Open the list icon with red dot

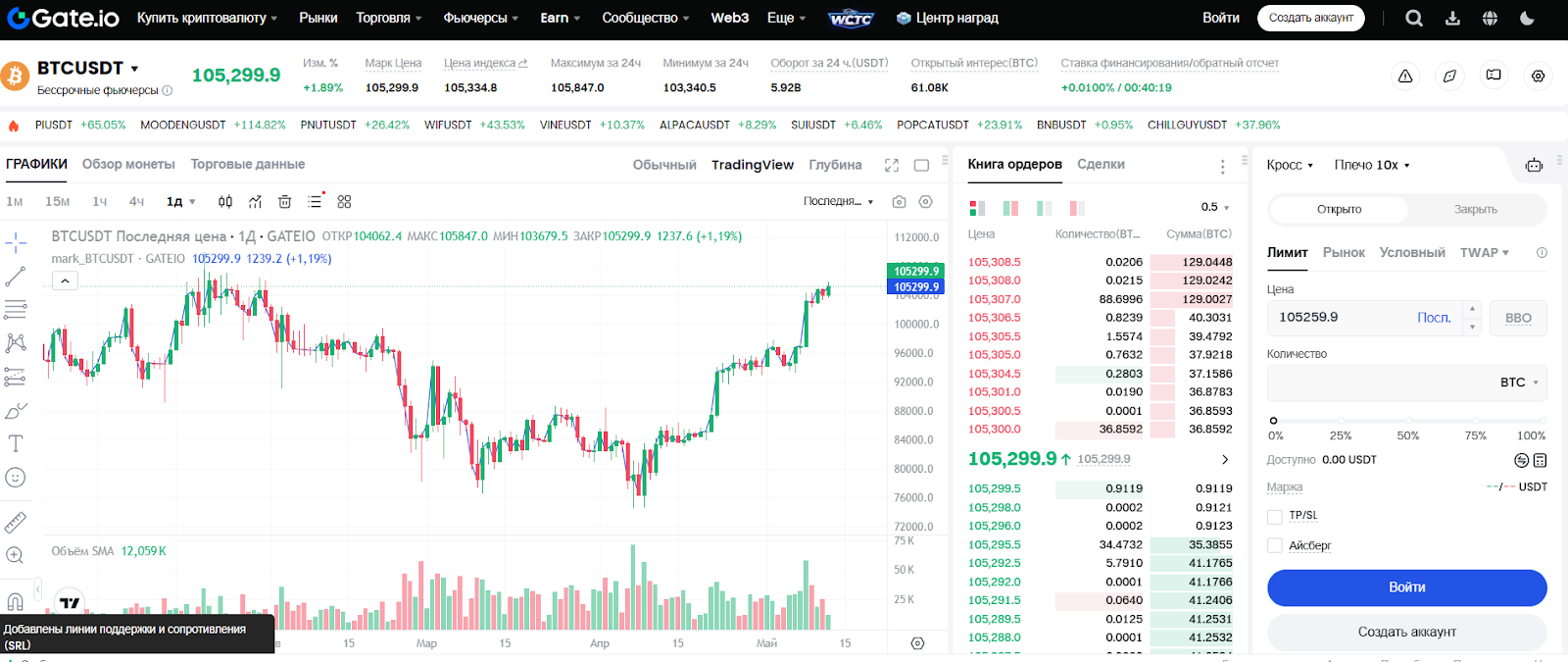coord(315,201)
